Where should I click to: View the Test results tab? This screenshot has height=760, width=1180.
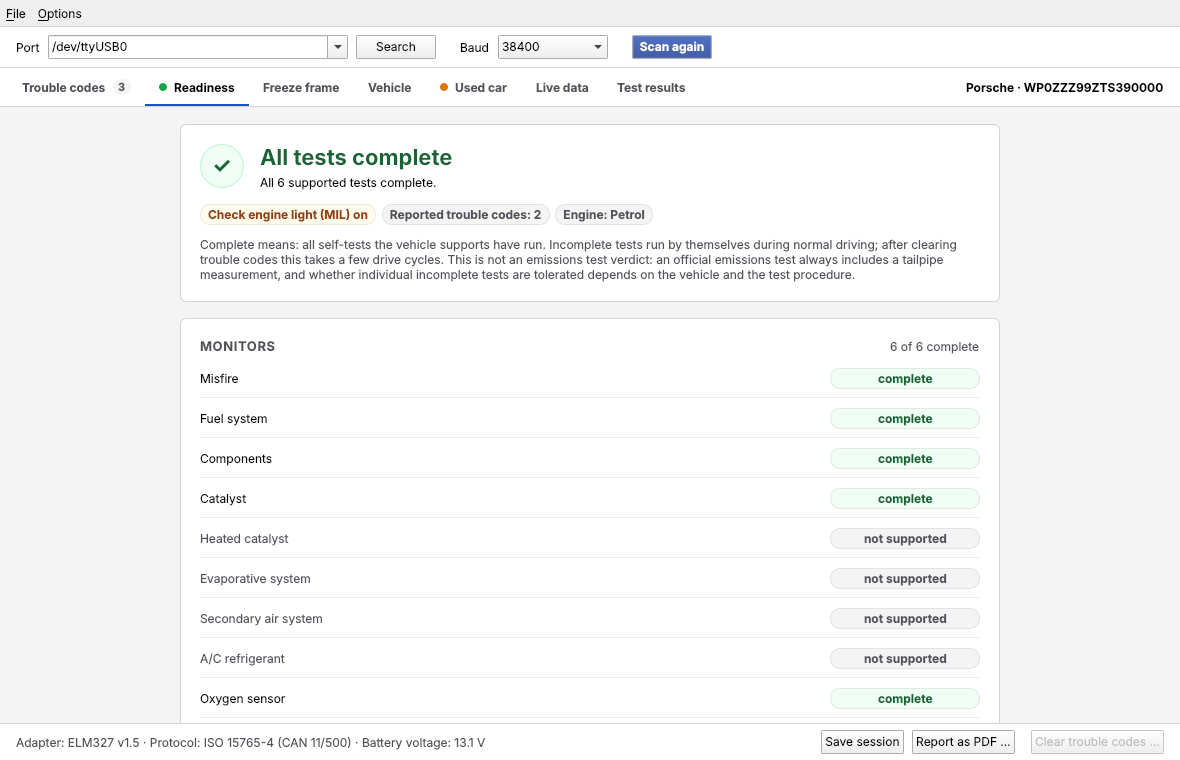651,87
